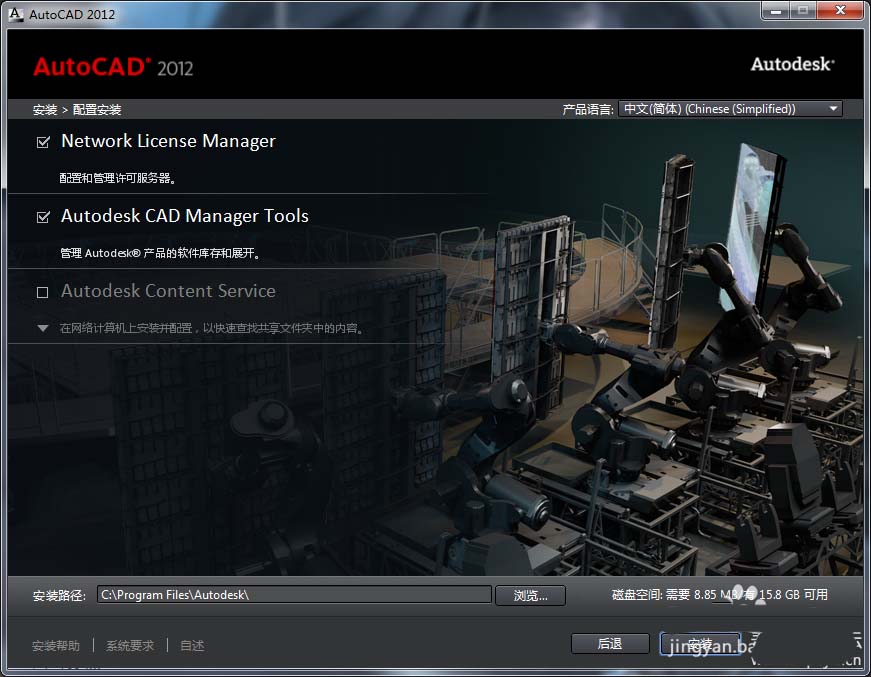Click the 安装路径 label
This screenshot has height=677, width=871.
tap(59, 596)
